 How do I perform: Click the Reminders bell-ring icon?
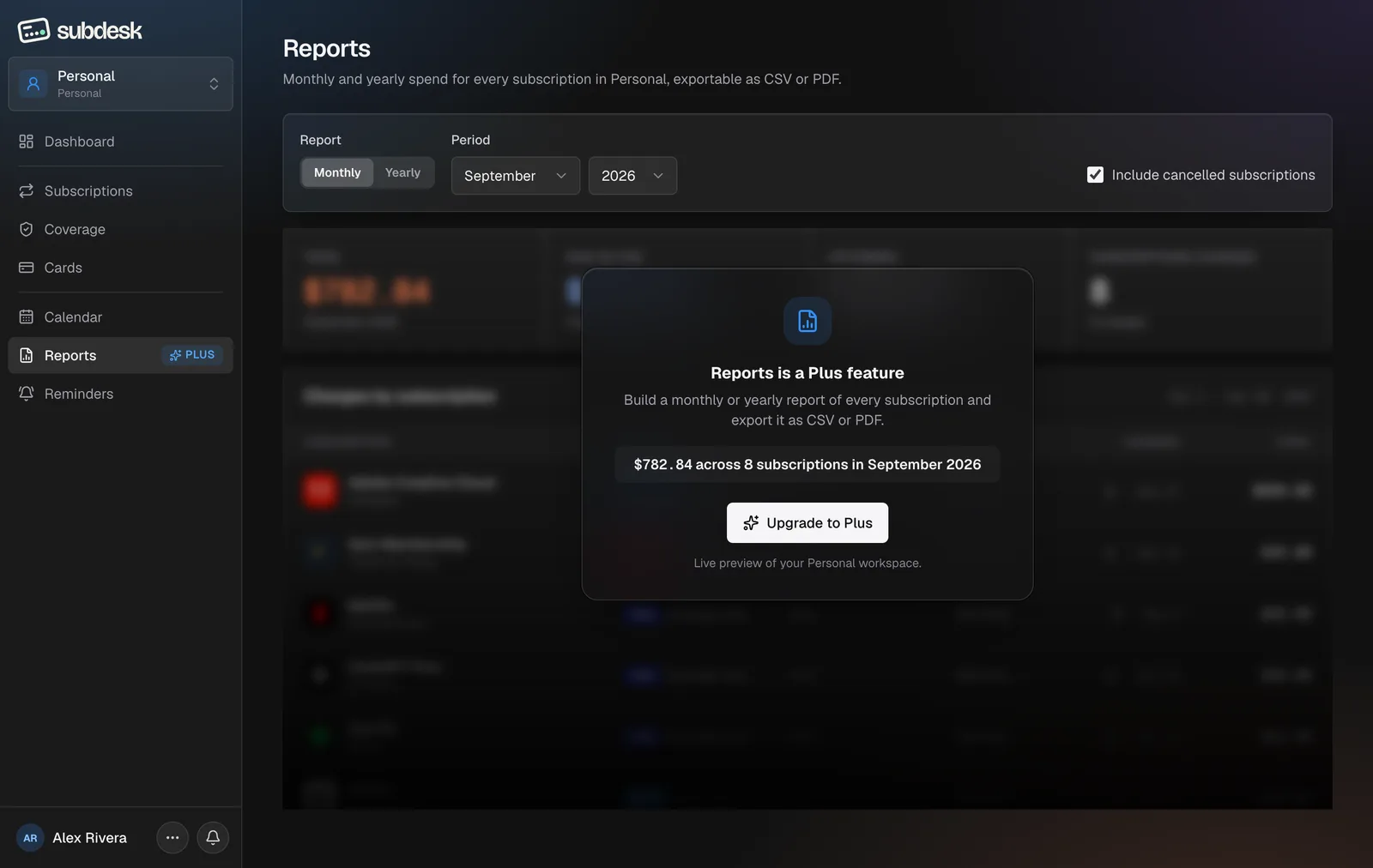(27, 394)
